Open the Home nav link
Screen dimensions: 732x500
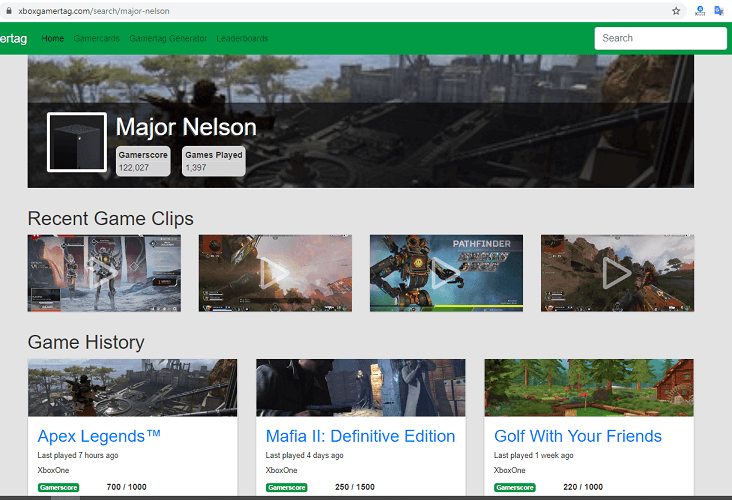pyautogui.click(x=53, y=38)
